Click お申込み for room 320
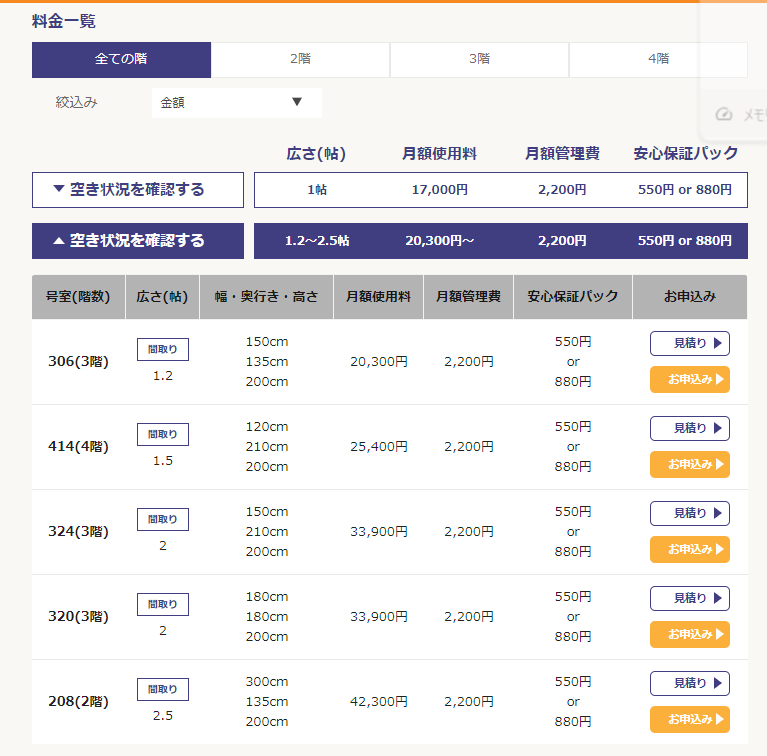The image size is (767, 756). pyautogui.click(x=690, y=635)
